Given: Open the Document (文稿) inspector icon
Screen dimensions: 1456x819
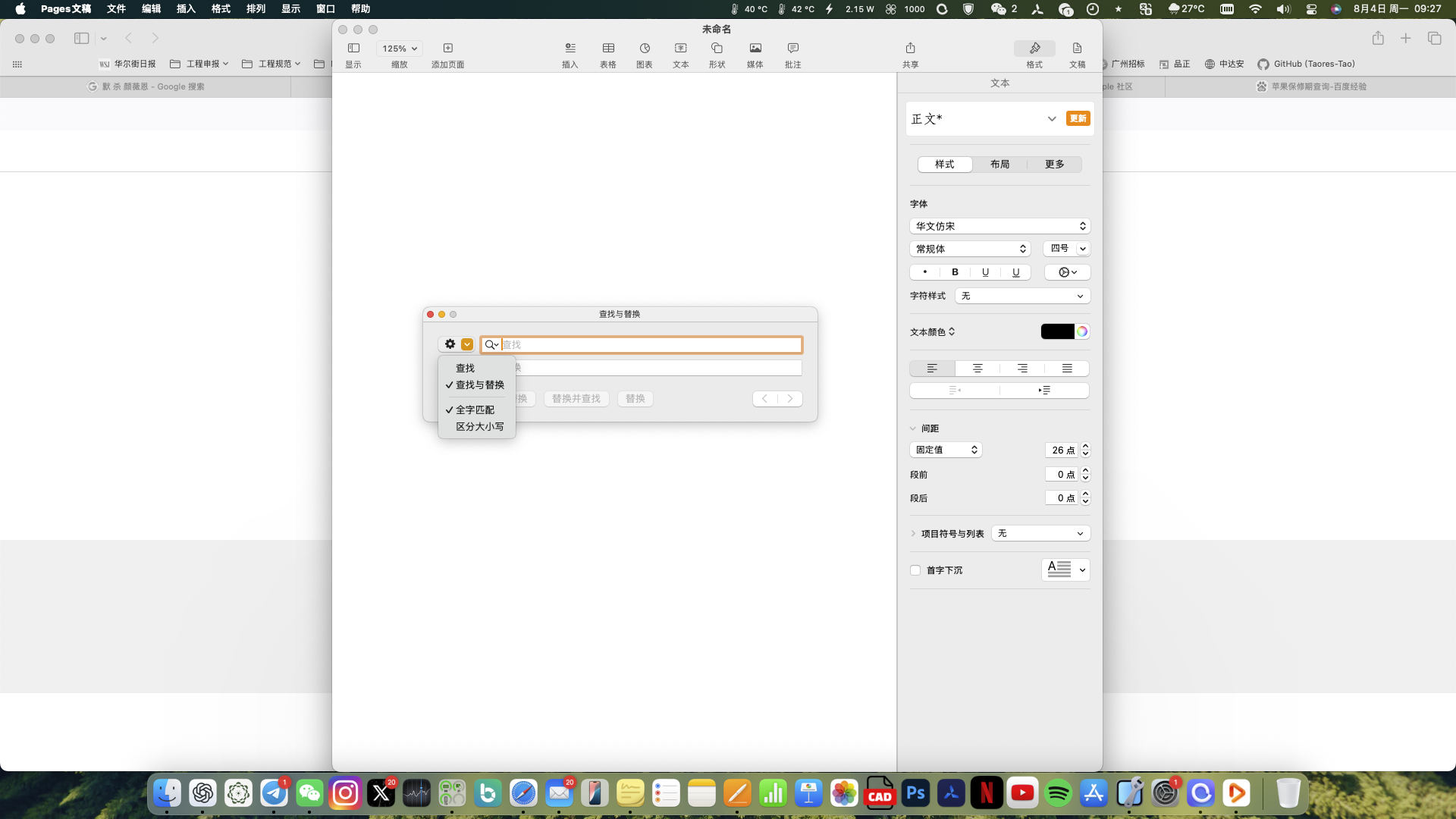Looking at the screenshot, I should tap(1077, 49).
